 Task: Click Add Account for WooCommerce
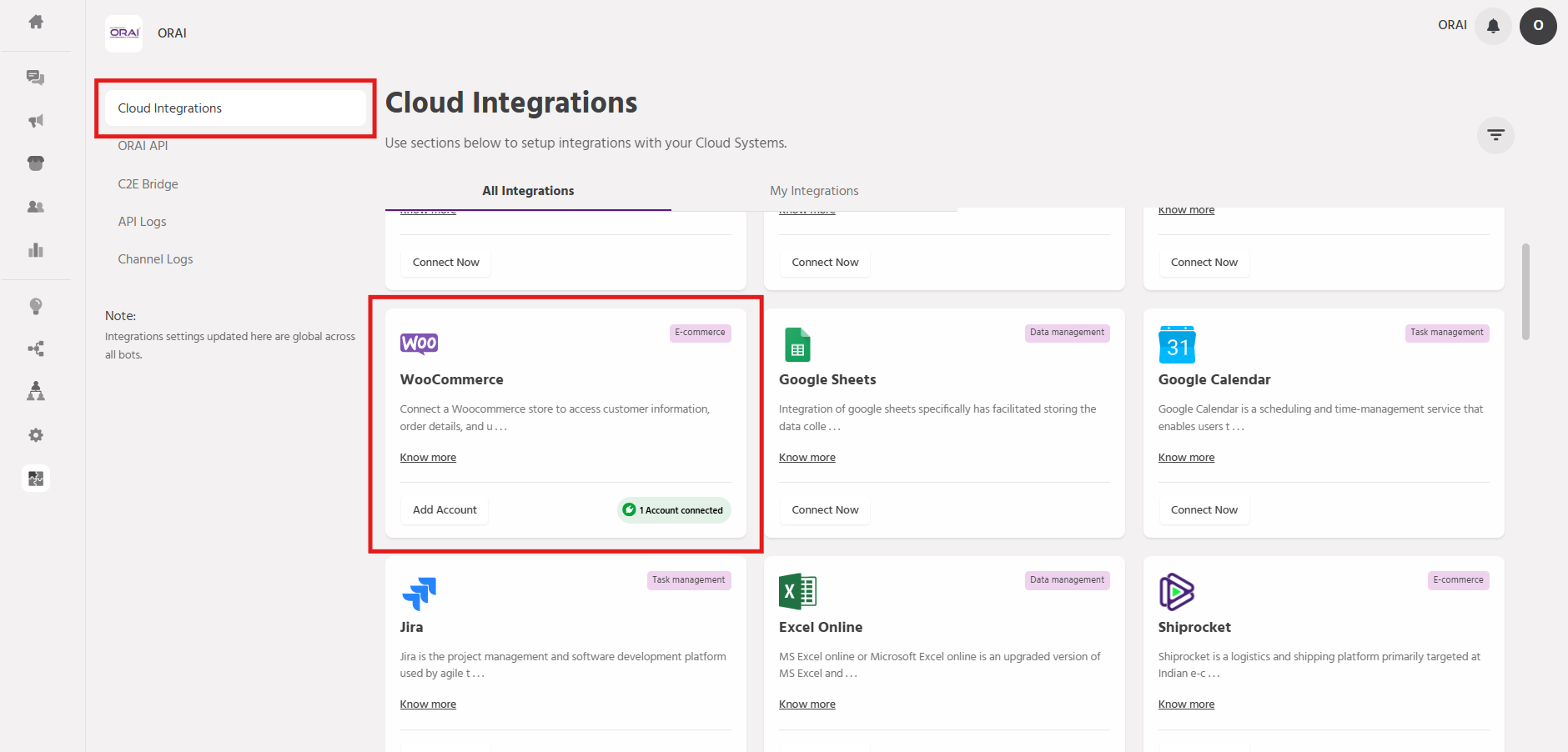(445, 510)
